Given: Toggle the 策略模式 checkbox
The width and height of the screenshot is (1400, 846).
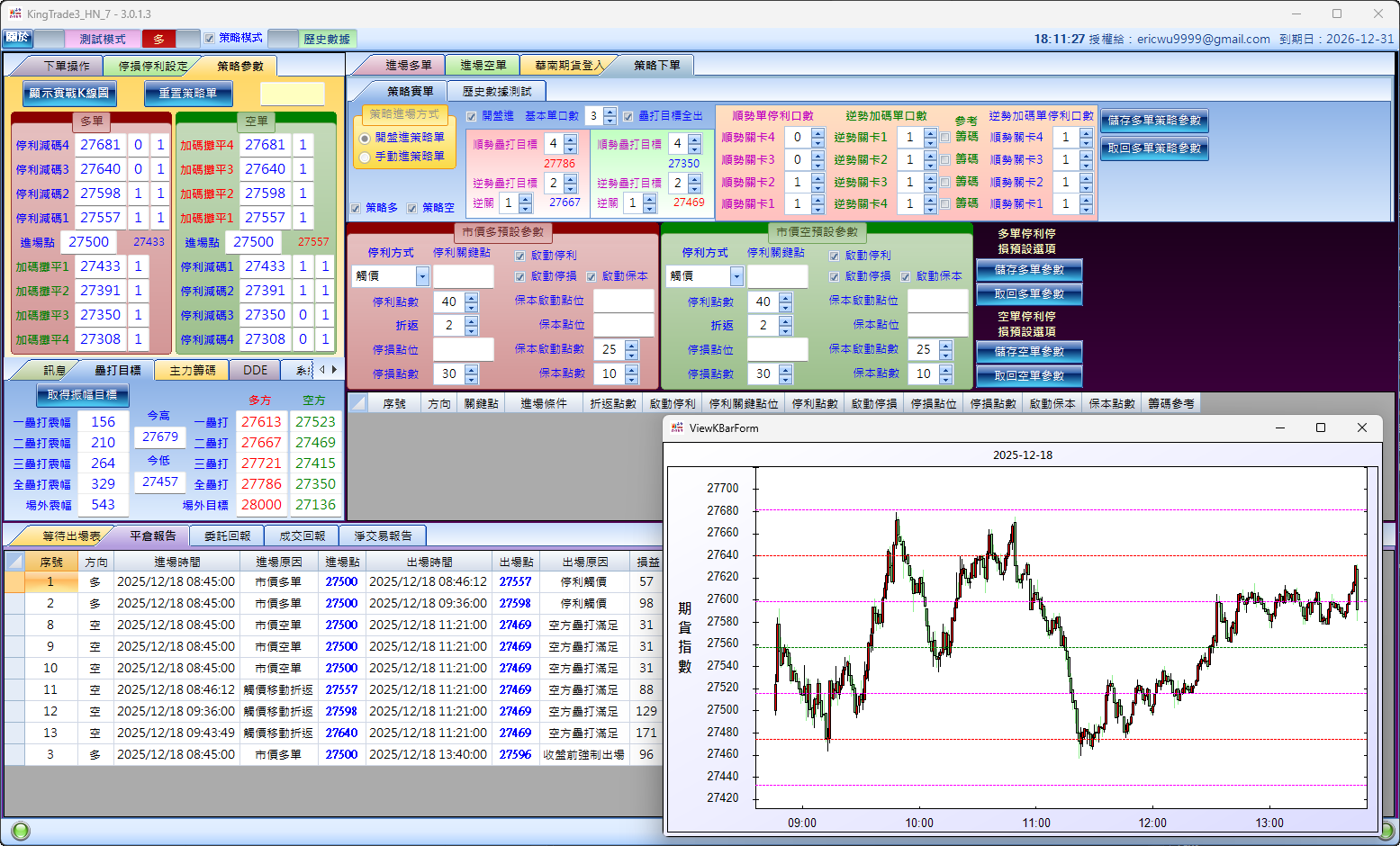Looking at the screenshot, I should click(209, 39).
